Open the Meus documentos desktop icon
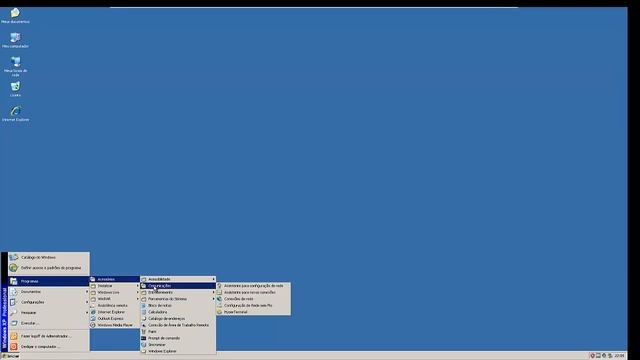Image resolution: width=640 pixels, height=360 pixels. click(15, 16)
